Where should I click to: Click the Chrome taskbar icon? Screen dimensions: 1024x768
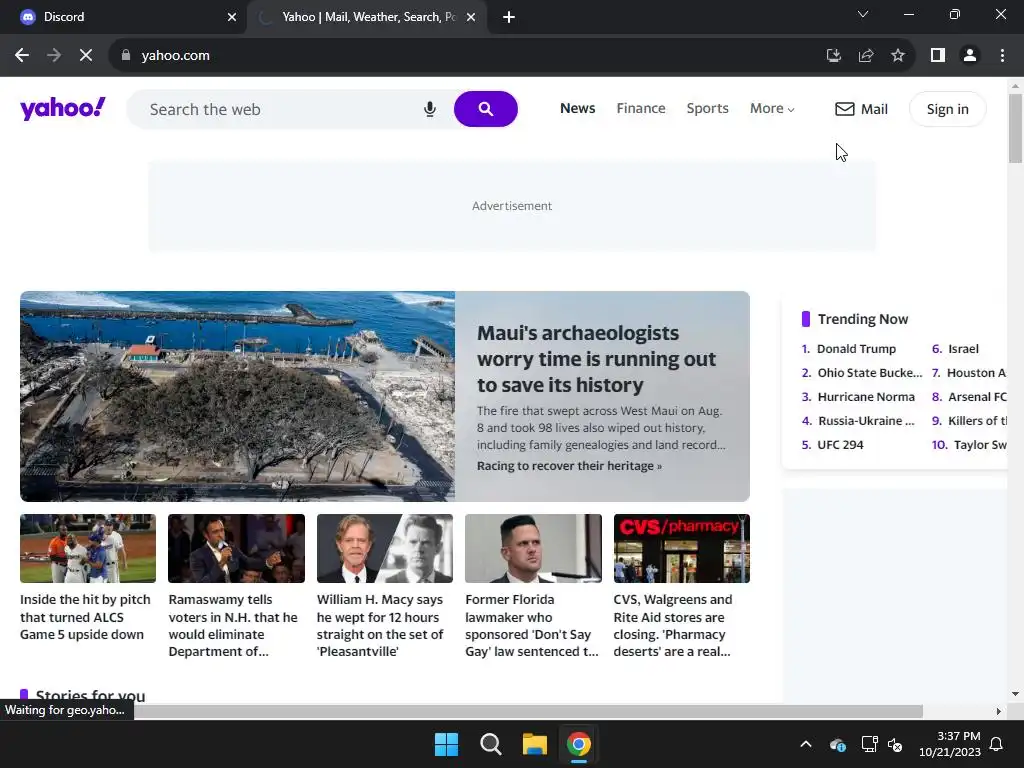pyautogui.click(x=579, y=744)
